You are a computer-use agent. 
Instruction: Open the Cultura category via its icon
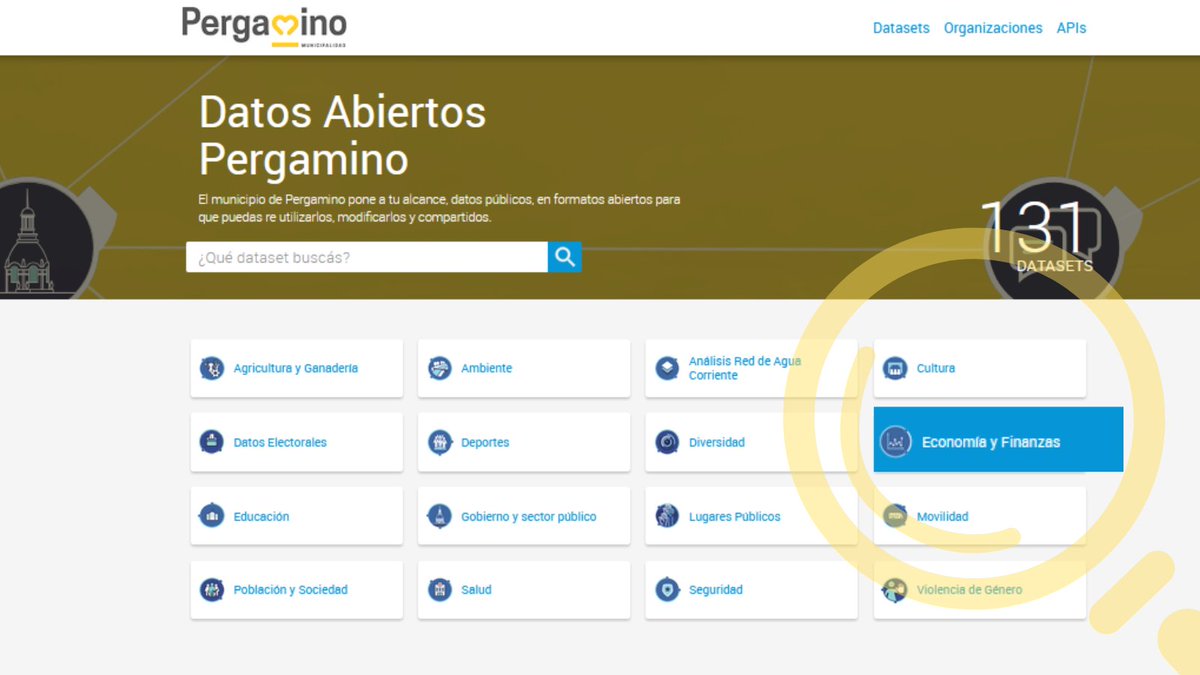895,368
